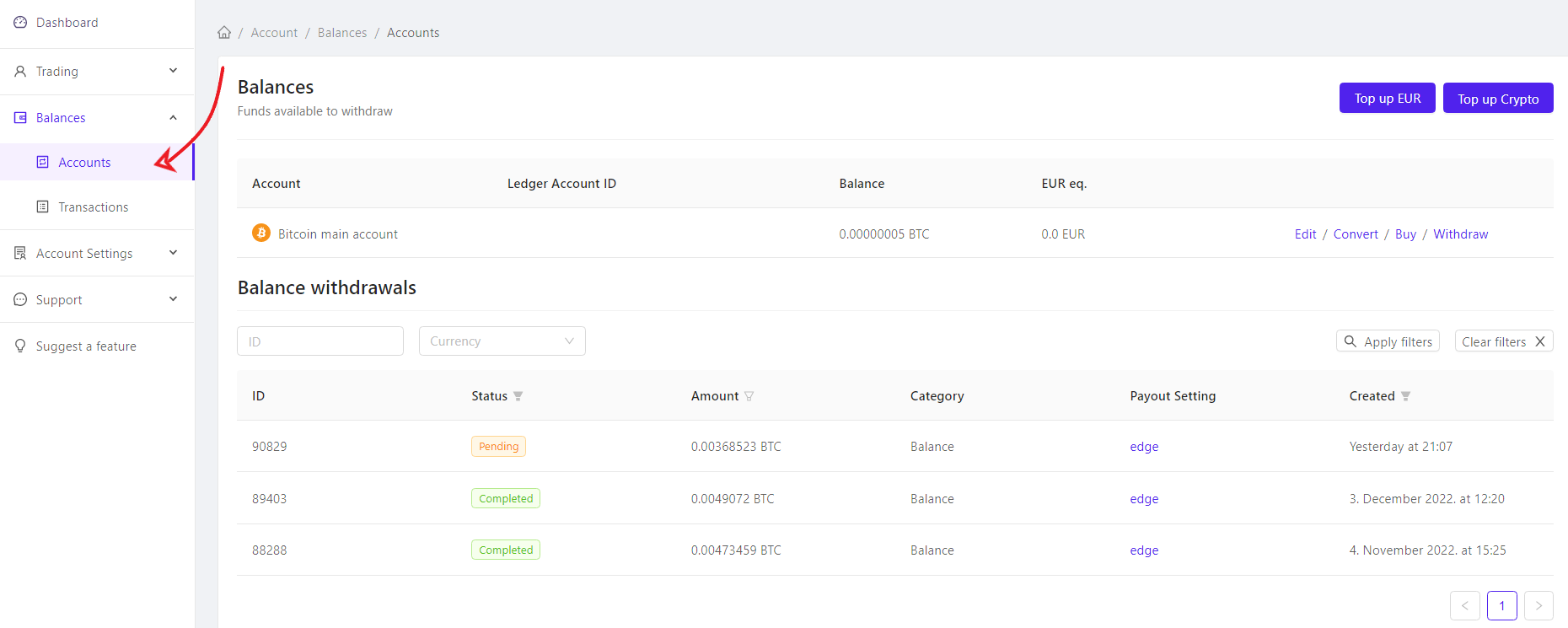
Task: Click 'Yesterday at 21:07' created date
Action: click(1401, 447)
